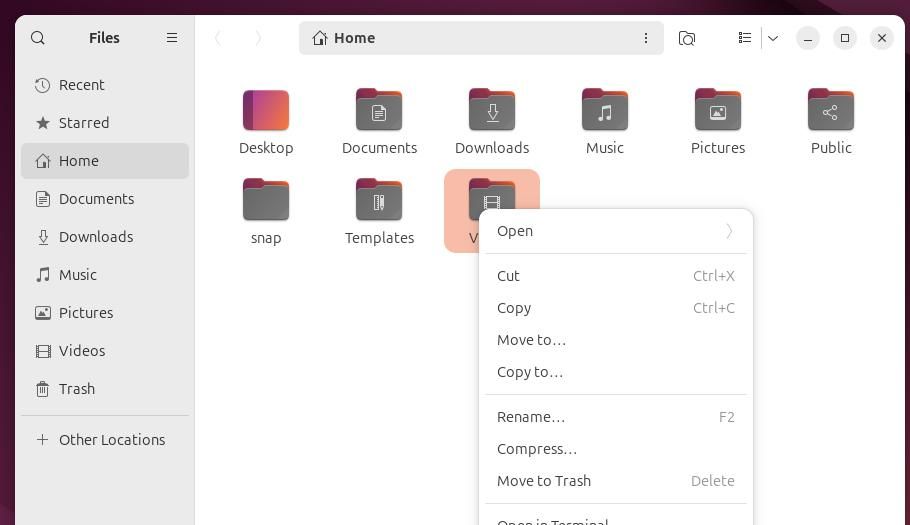Choose Copy to… from the context menu
This screenshot has width=910, height=525.
[x=616, y=372]
